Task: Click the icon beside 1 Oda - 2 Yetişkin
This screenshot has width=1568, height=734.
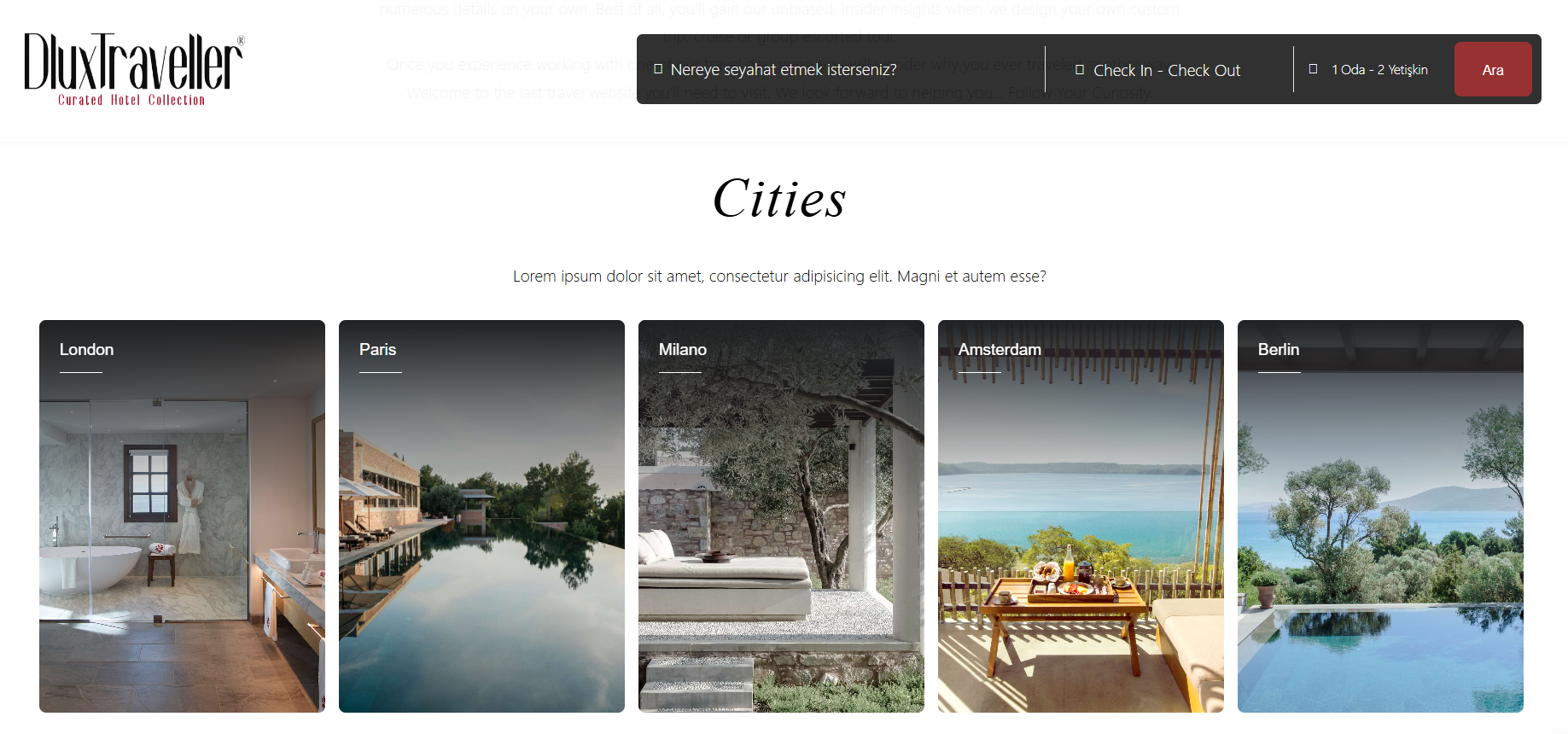Action: [1313, 69]
